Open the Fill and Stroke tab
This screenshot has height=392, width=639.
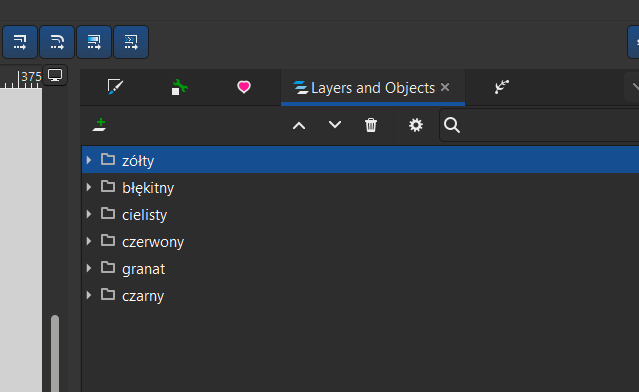115,87
